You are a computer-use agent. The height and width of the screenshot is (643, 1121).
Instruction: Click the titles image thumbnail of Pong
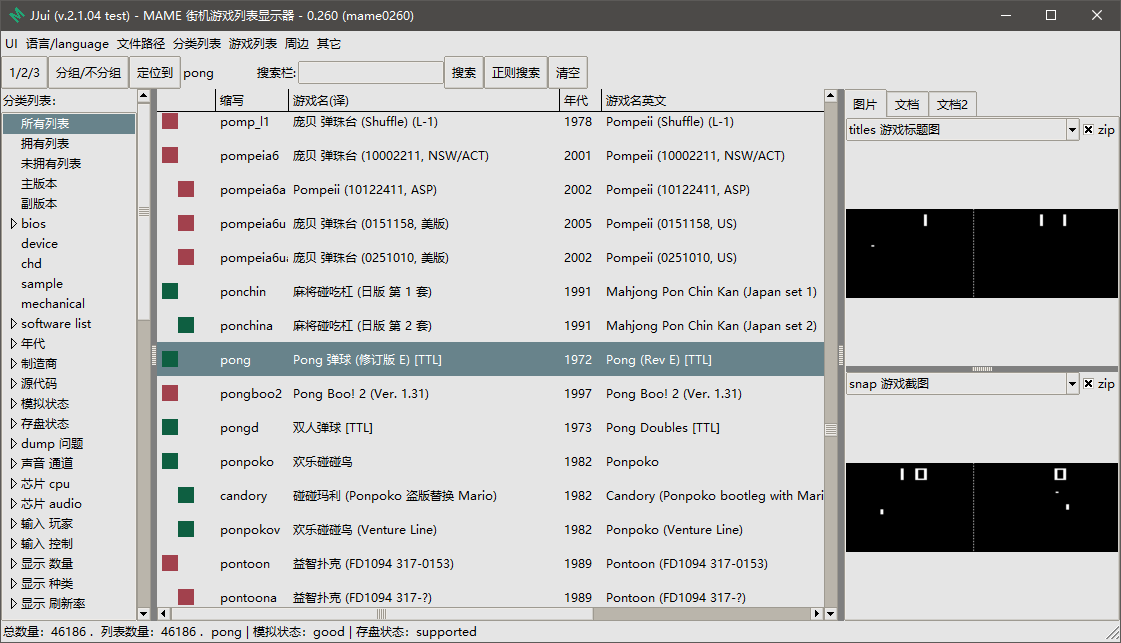coord(982,253)
